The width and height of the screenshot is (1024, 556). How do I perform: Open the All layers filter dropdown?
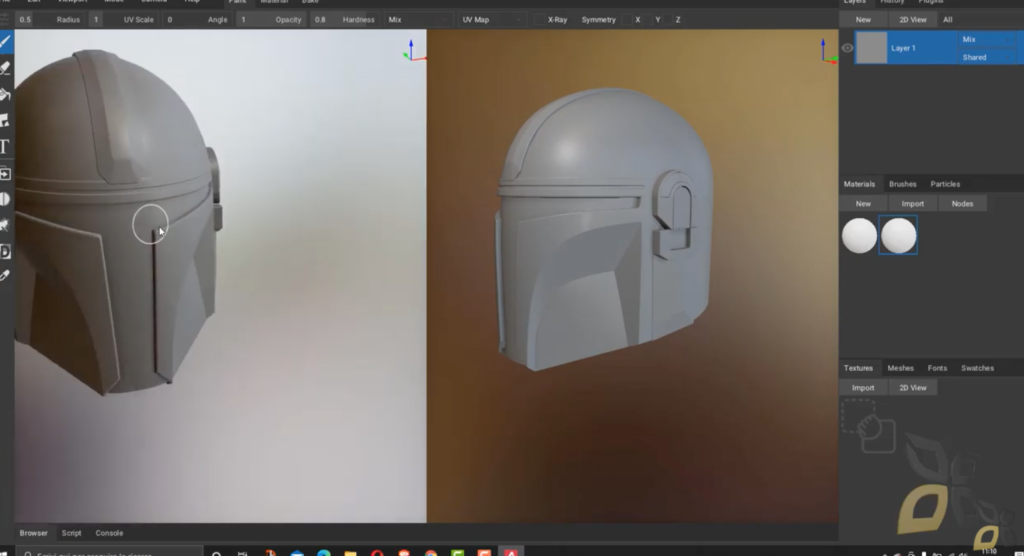coord(979,20)
